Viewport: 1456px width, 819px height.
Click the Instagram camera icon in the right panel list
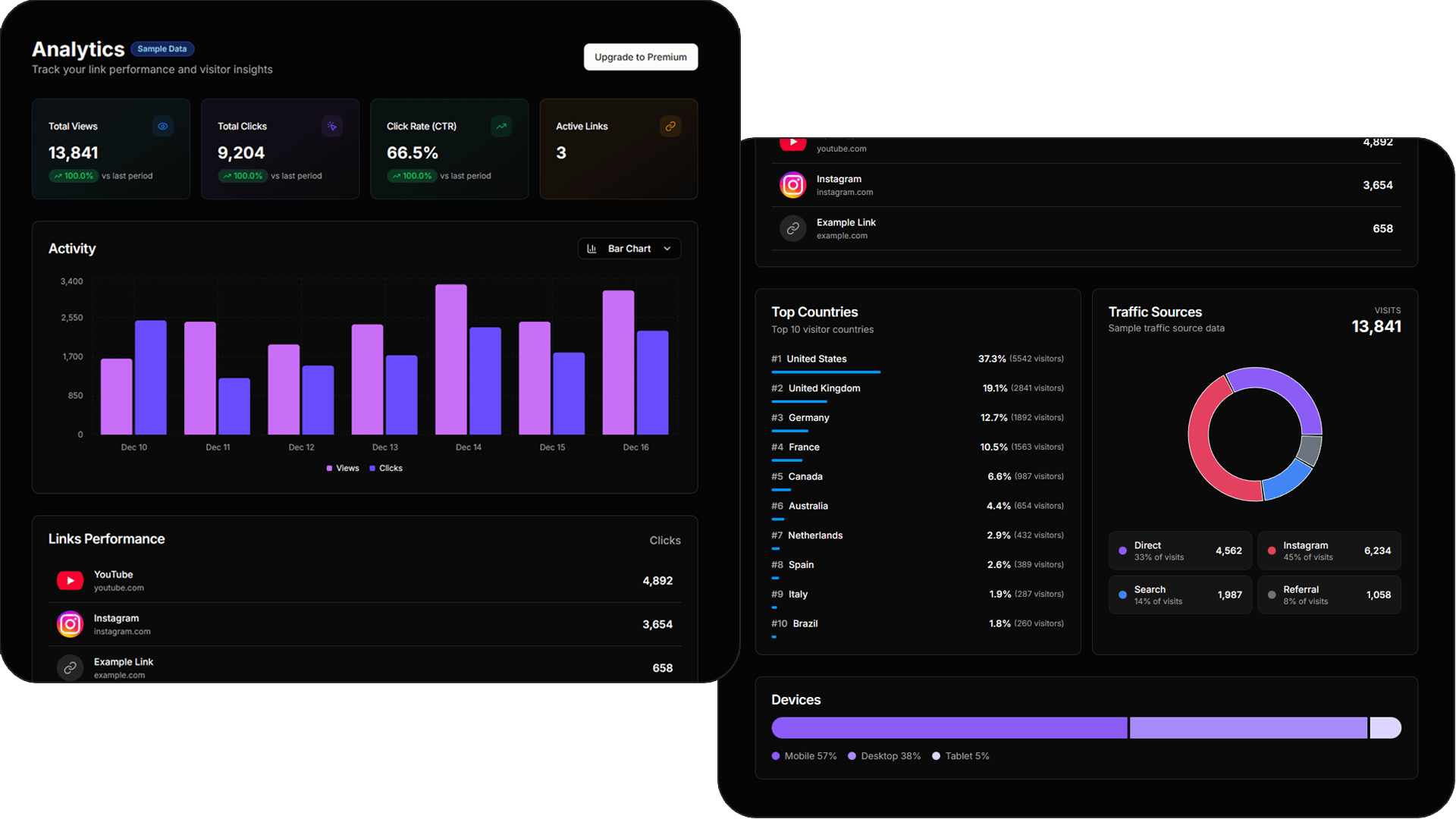(792, 184)
